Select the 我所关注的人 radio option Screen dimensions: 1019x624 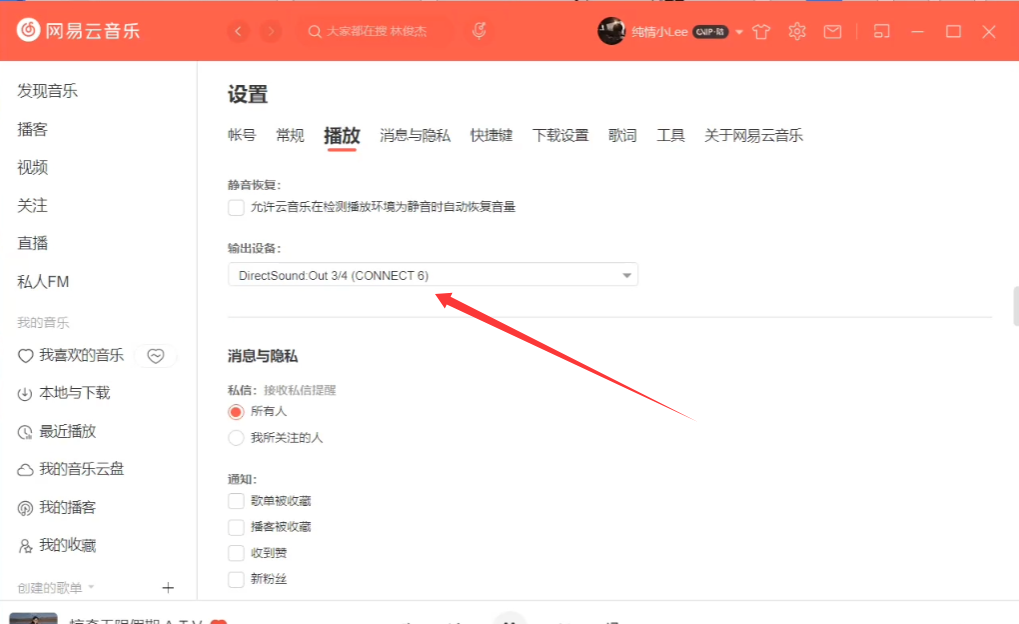pyautogui.click(x=236, y=437)
